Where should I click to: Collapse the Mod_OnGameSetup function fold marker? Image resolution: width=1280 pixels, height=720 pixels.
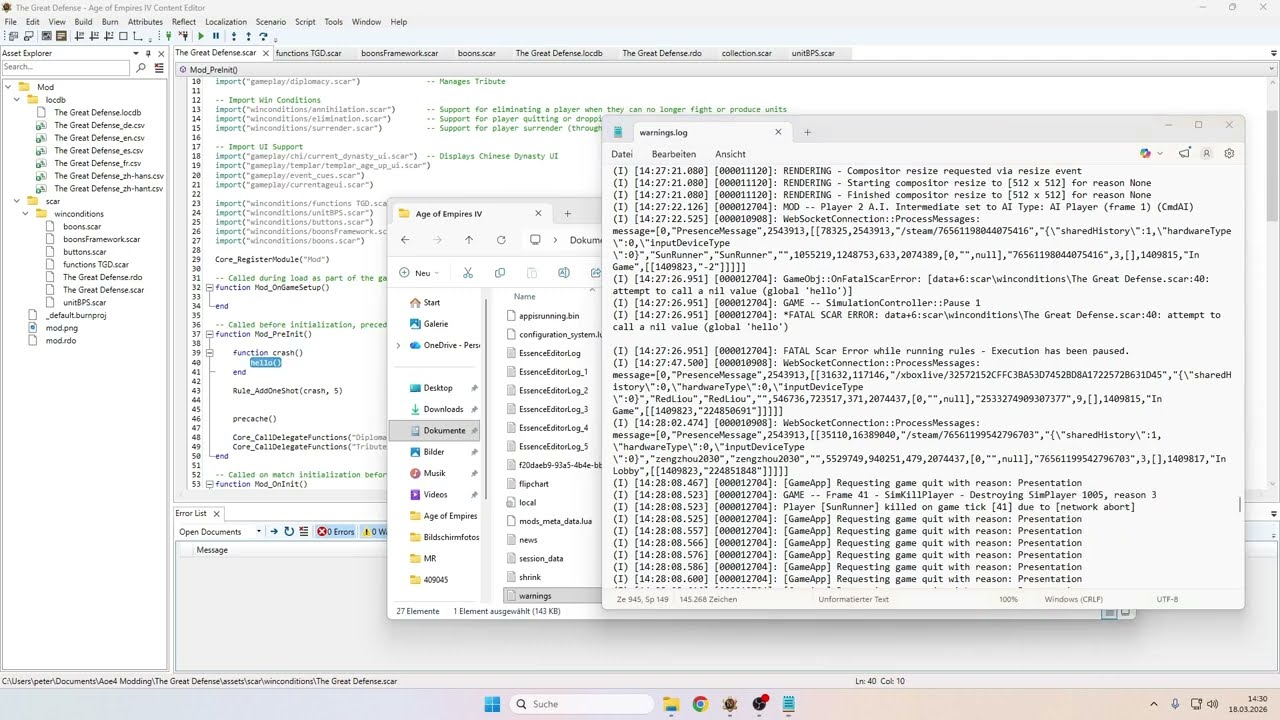[210, 288]
